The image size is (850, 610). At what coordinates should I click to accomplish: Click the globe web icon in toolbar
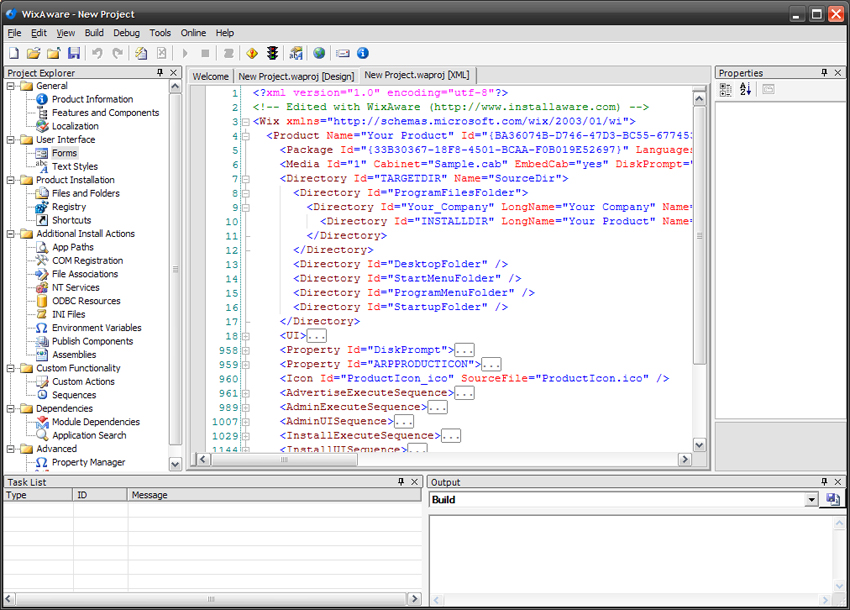tap(319, 53)
